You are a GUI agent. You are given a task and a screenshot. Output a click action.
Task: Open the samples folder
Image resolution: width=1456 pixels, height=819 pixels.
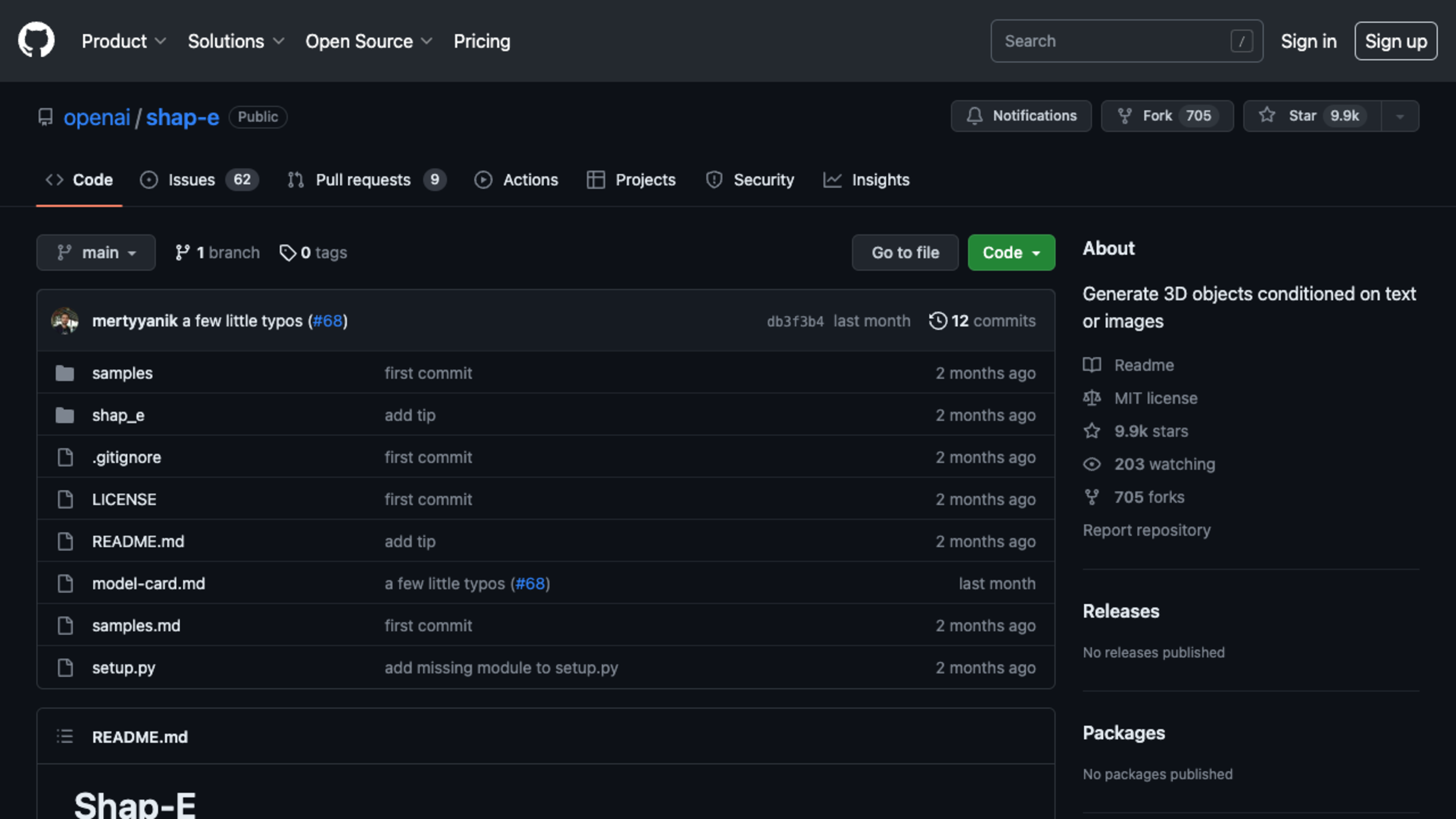pos(122,373)
